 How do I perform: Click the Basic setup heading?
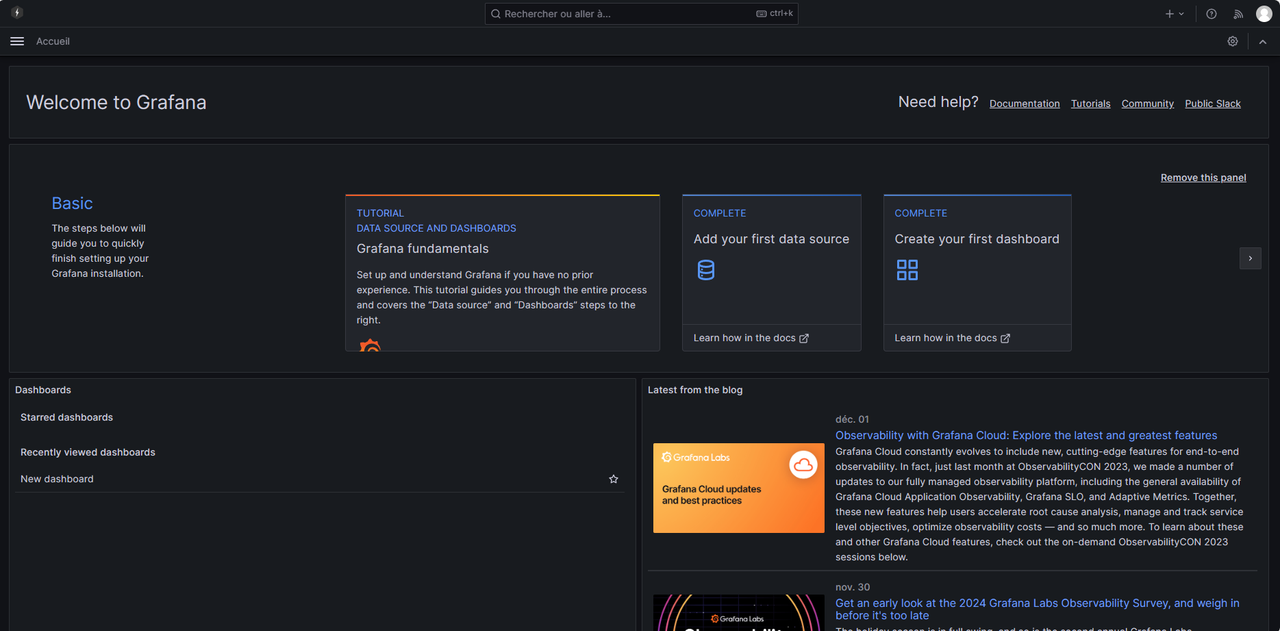click(x=72, y=203)
